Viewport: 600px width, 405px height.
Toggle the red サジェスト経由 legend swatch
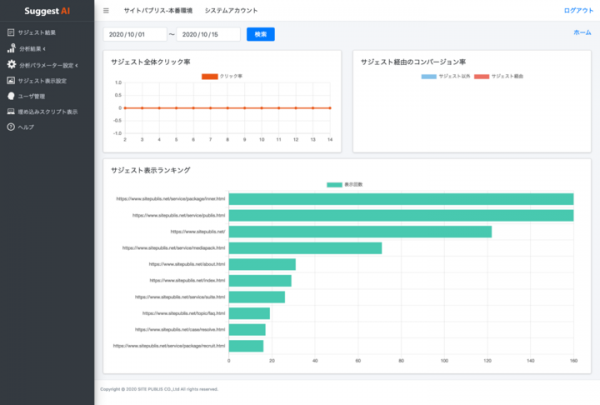coord(481,76)
